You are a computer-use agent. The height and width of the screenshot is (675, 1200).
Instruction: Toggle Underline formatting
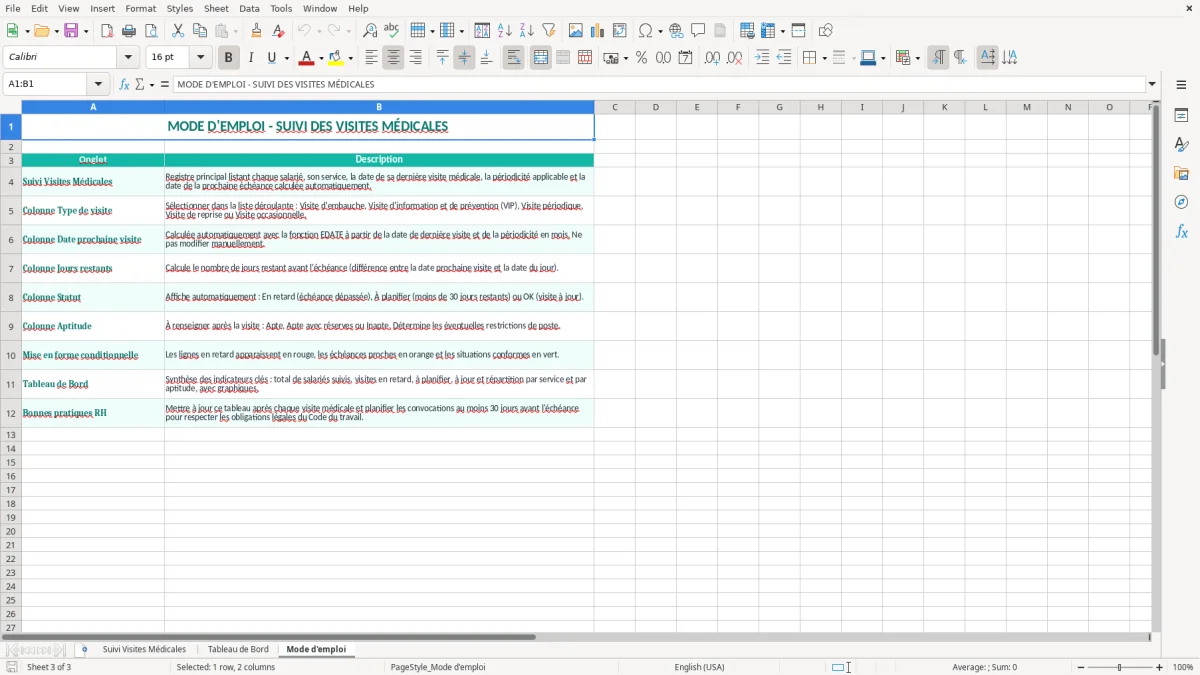(x=271, y=58)
